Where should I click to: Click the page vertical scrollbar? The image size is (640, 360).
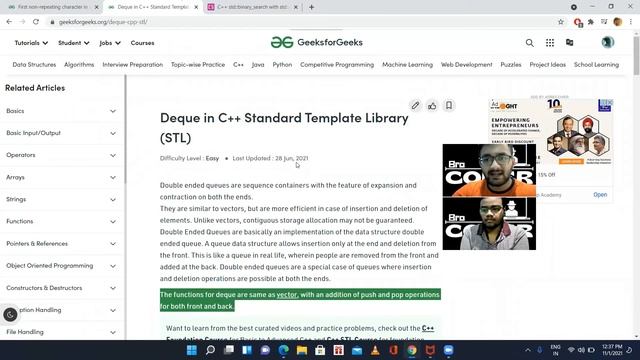click(636, 56)
